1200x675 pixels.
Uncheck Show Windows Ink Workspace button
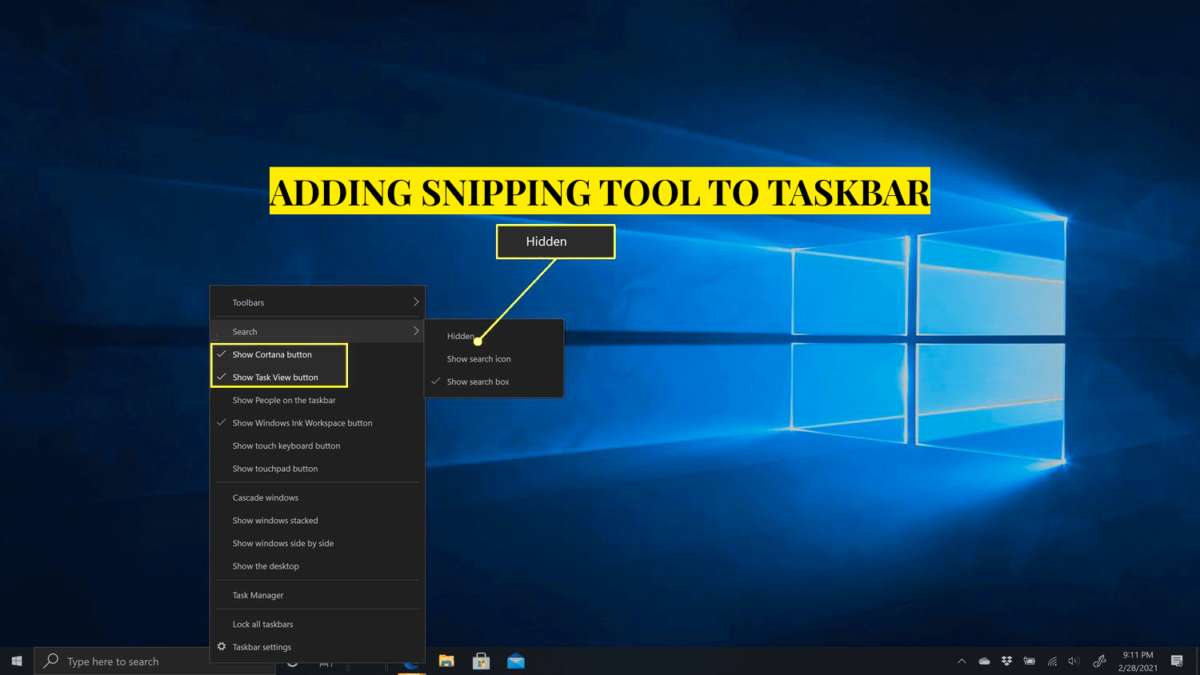pos(317,423)
